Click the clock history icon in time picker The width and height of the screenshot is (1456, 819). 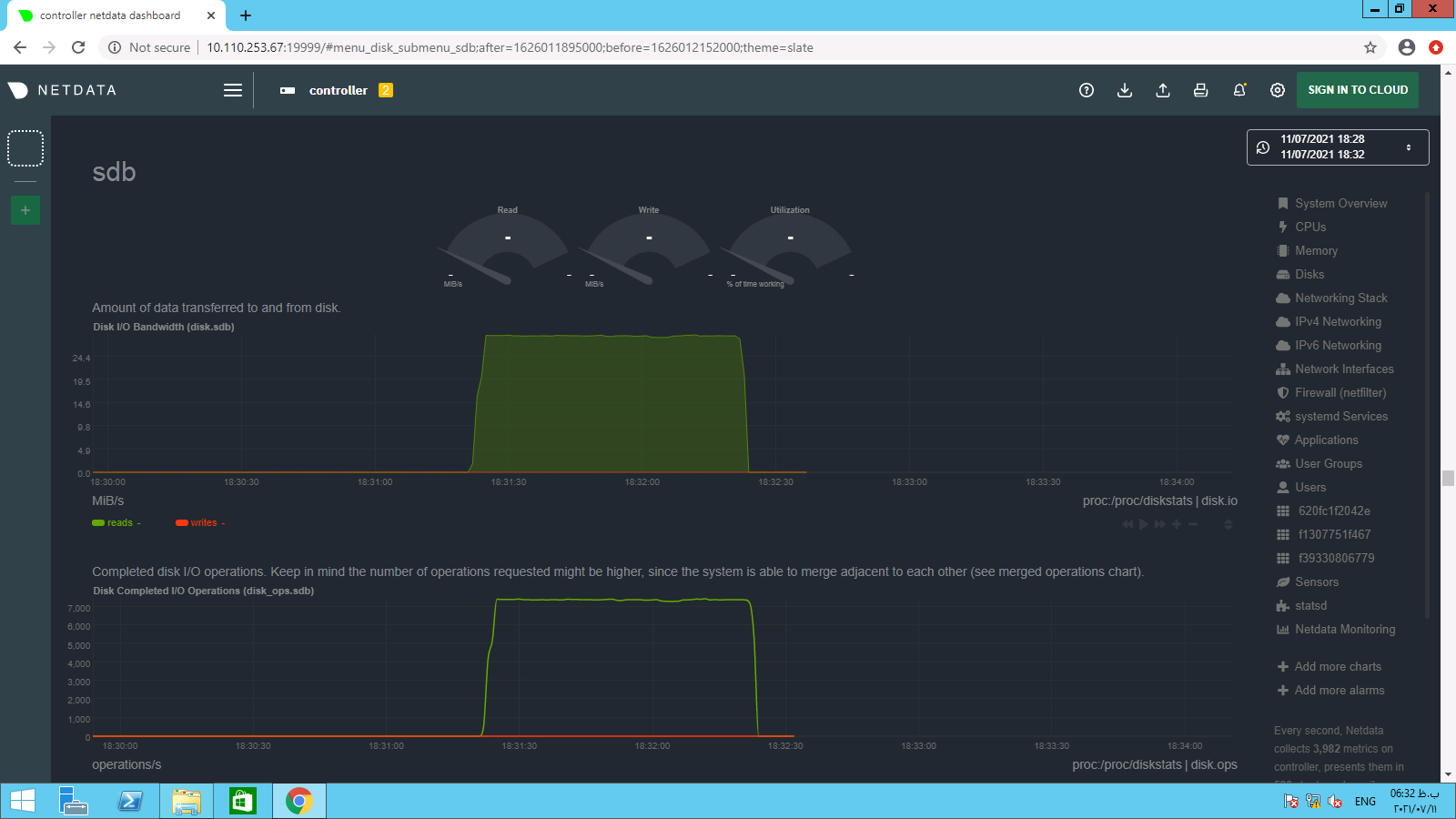pos(1263,147)
